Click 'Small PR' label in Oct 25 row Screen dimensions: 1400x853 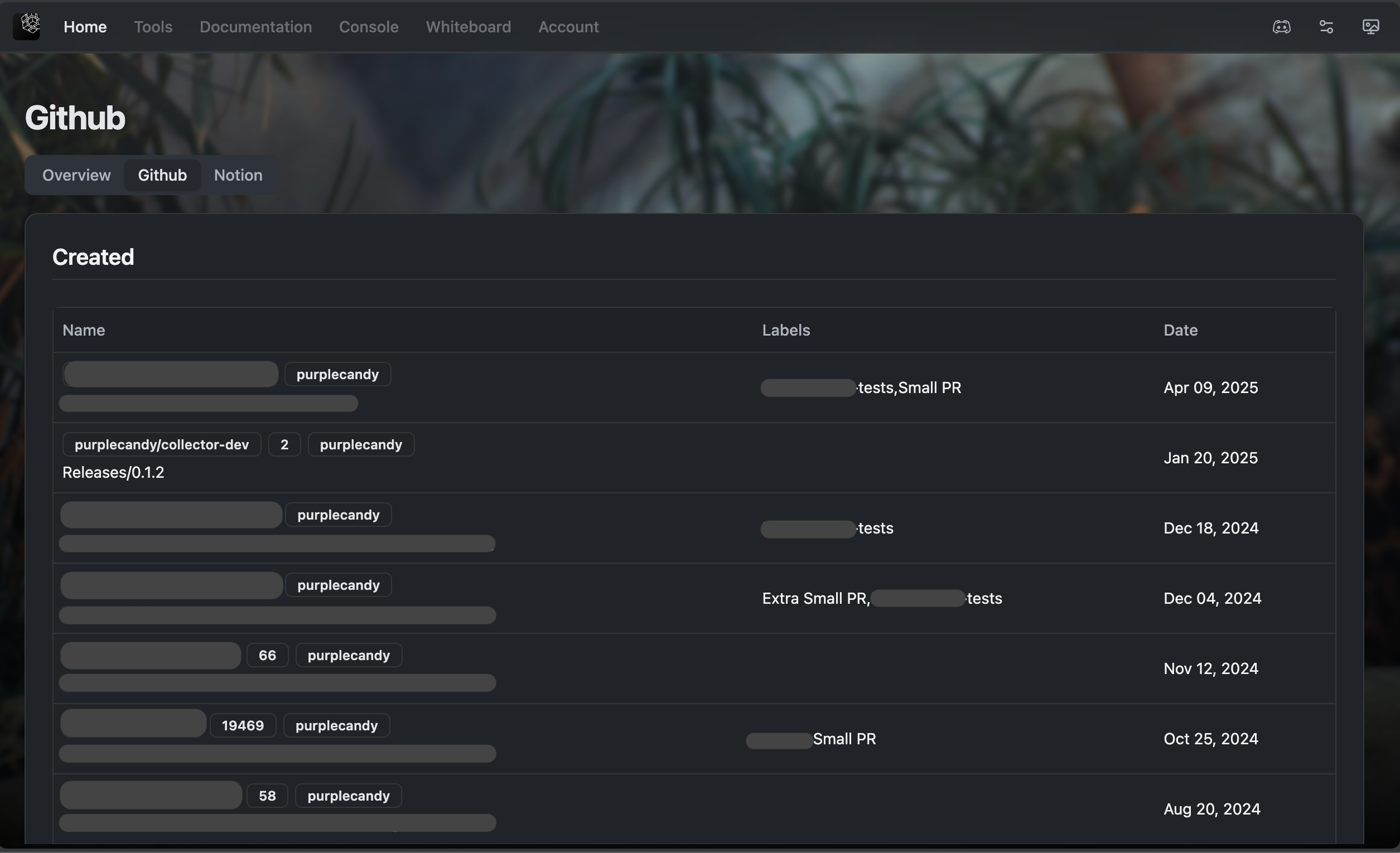click(844, 739)
